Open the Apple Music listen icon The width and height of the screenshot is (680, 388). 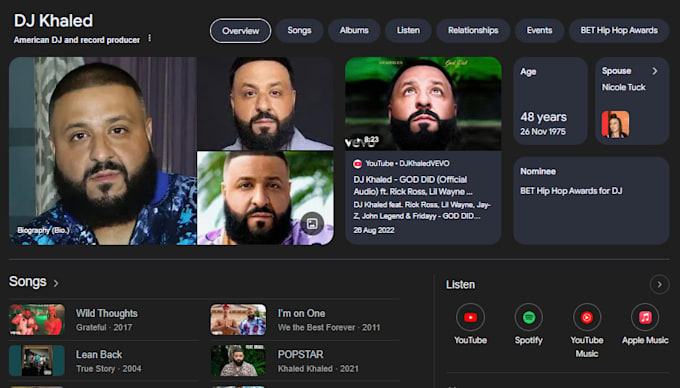point(645,317)
